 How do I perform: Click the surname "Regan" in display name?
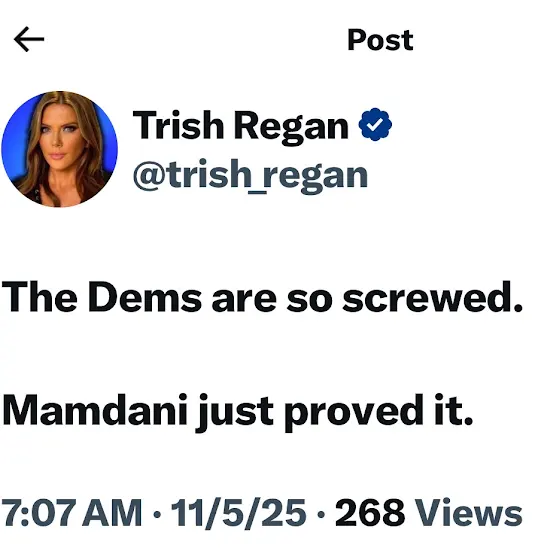(291, 128)
